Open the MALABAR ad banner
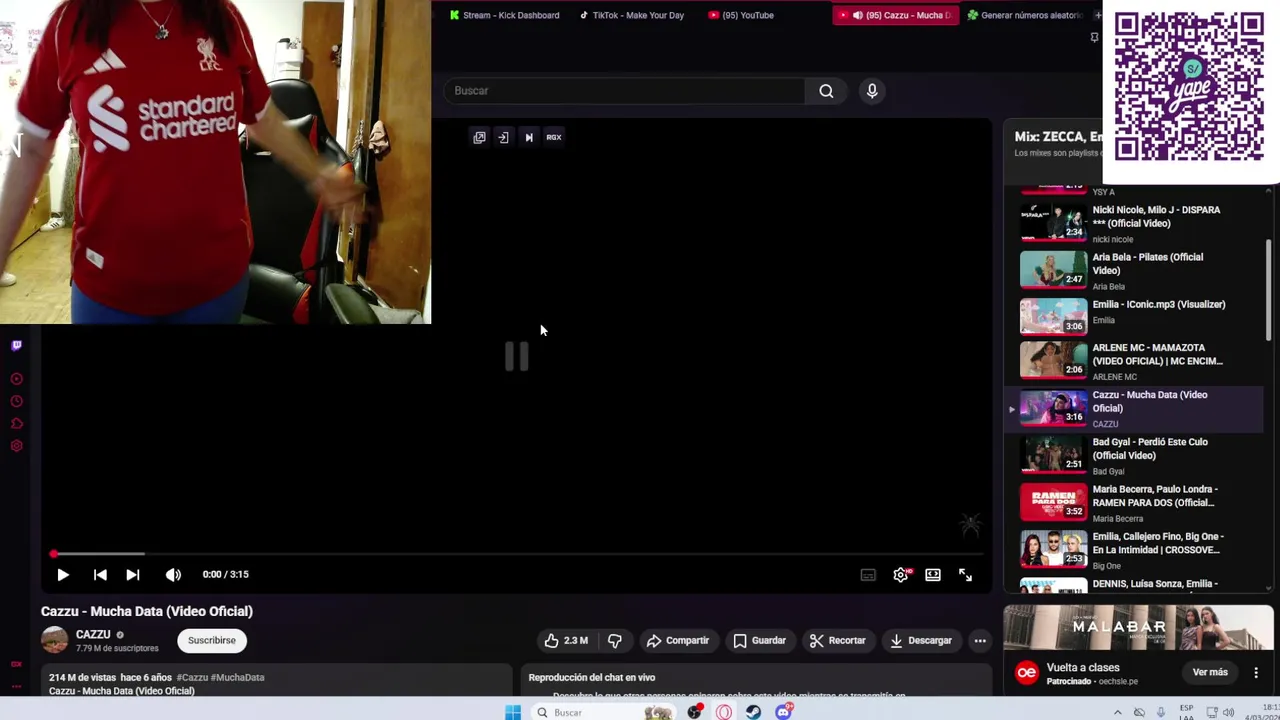 [x=1138, y=628]
